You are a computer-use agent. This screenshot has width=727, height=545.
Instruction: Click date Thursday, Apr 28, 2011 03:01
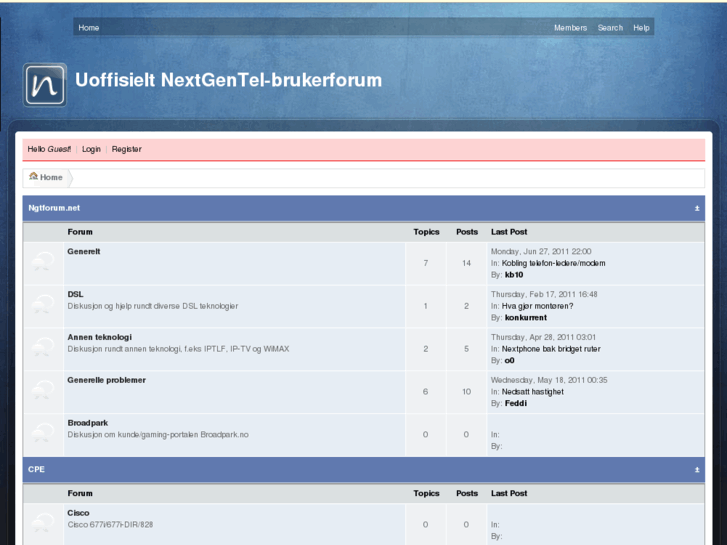pos(543,337)
